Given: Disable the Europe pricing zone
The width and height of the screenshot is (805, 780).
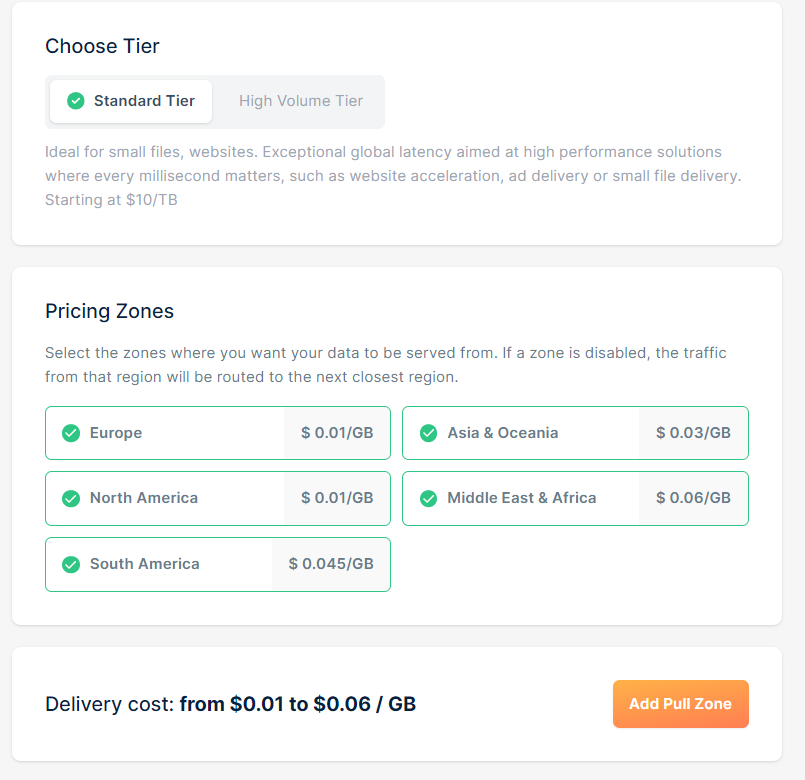Looking at the screenshot, I should pyautogui.click(x=218, y=433).
